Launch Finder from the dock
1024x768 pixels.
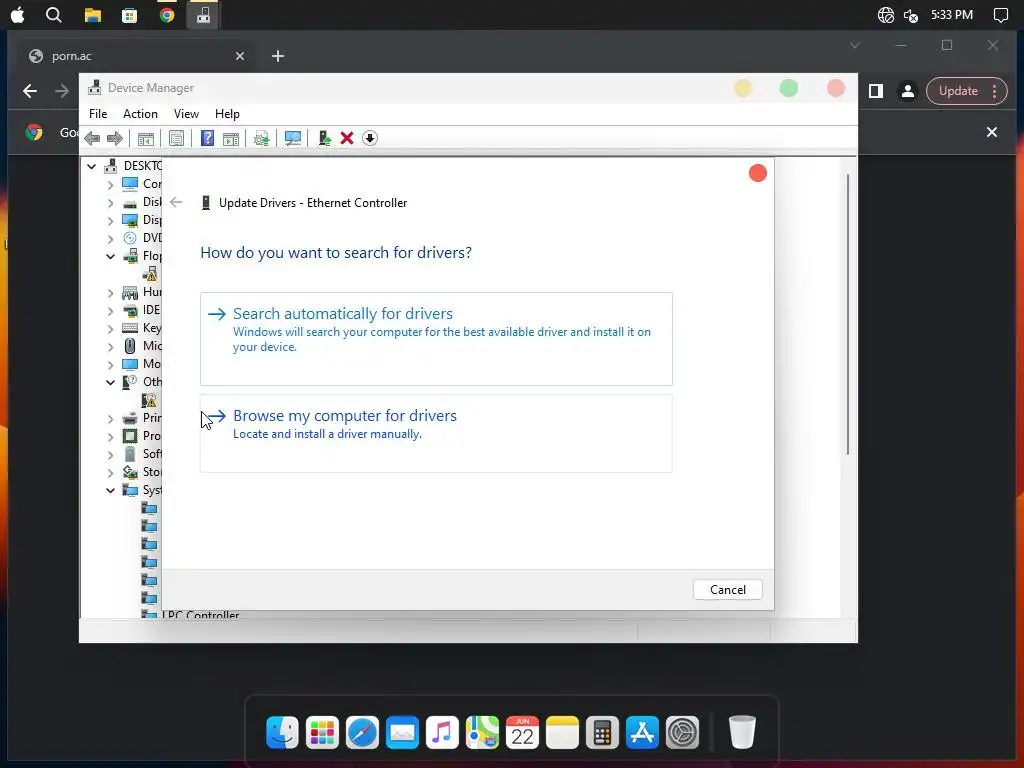282,732
